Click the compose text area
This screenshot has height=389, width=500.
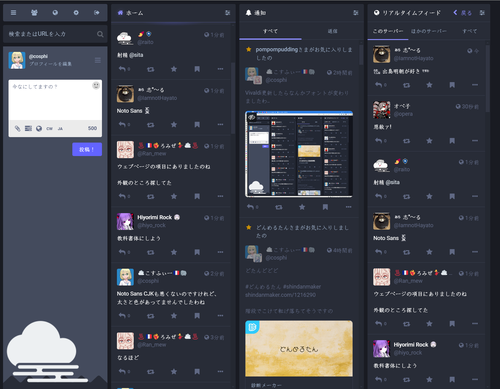click(x=55, y=100)
